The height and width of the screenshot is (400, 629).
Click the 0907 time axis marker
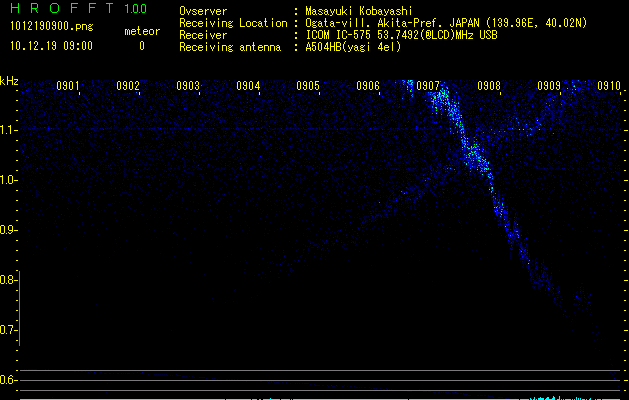point(428,86)
